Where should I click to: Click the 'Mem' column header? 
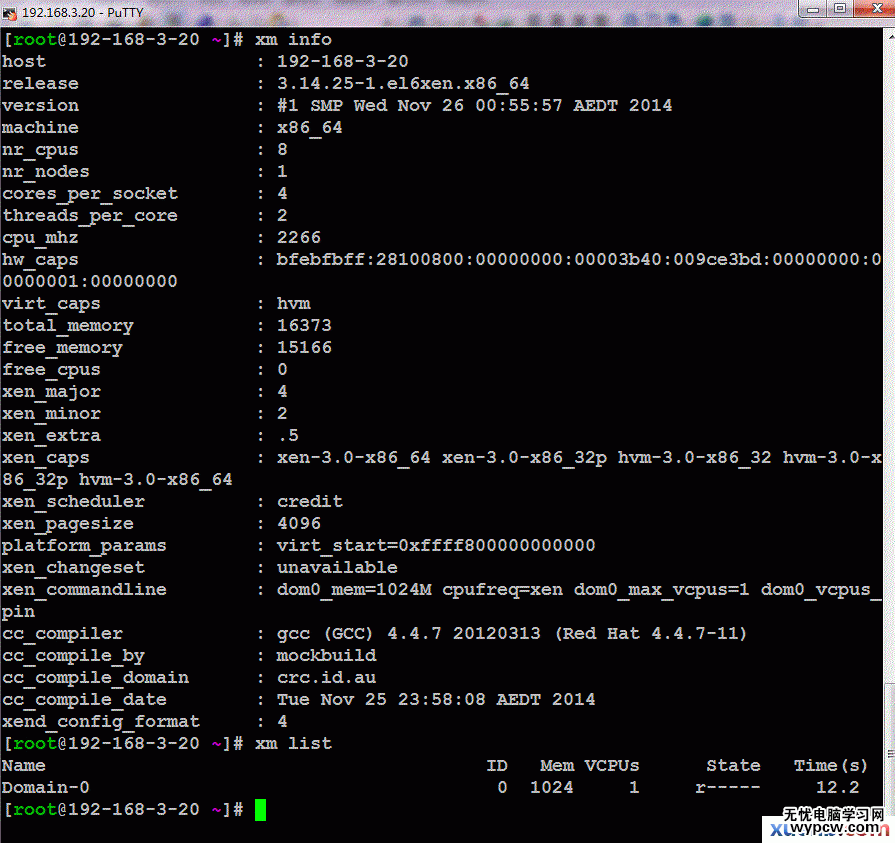(557, 765)
